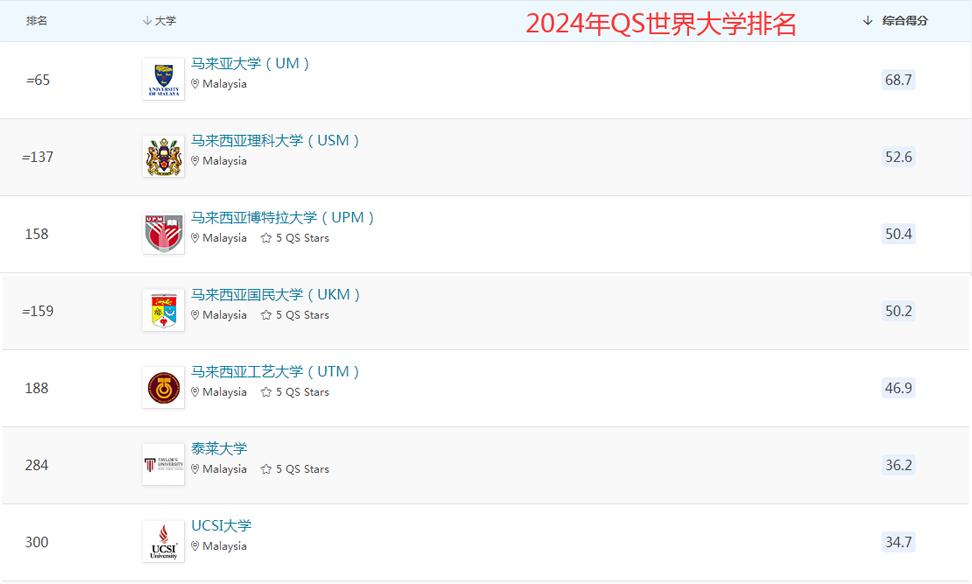This screenshot has height=584, width=972.
Task: Click Malaysia text under 泰莱大学
Action: click(224, 469)
